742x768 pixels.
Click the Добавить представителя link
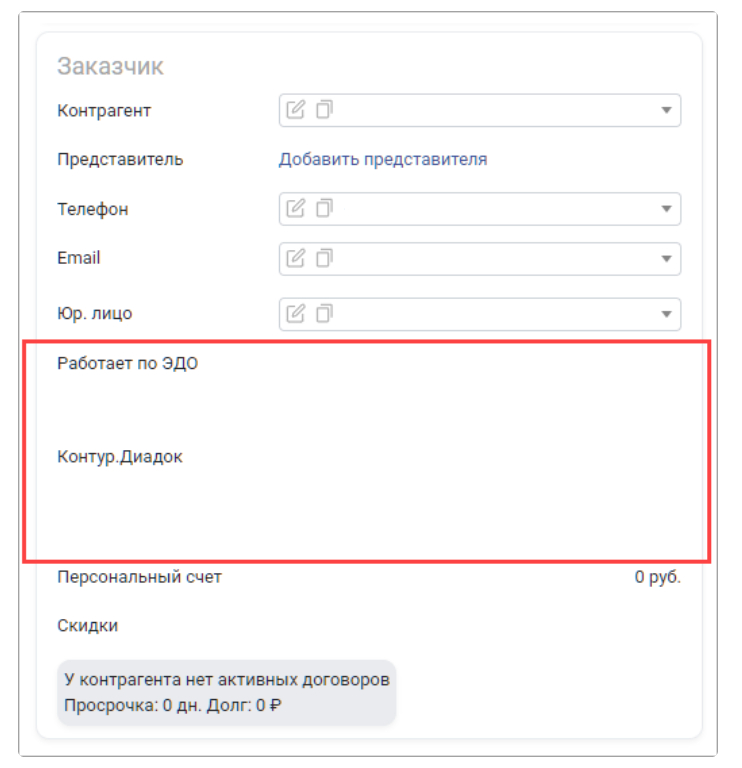[x=382, y=160]
